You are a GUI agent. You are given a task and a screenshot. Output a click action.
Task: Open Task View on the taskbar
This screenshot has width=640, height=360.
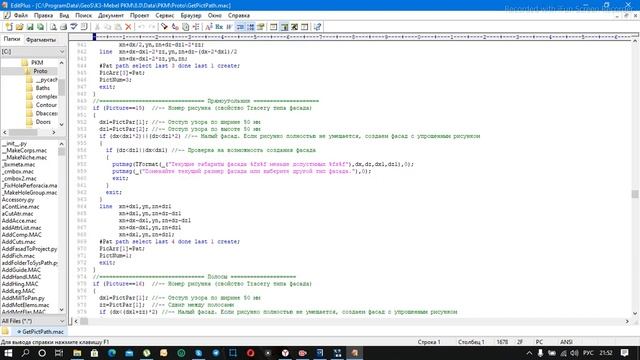[x=59, y=353]
